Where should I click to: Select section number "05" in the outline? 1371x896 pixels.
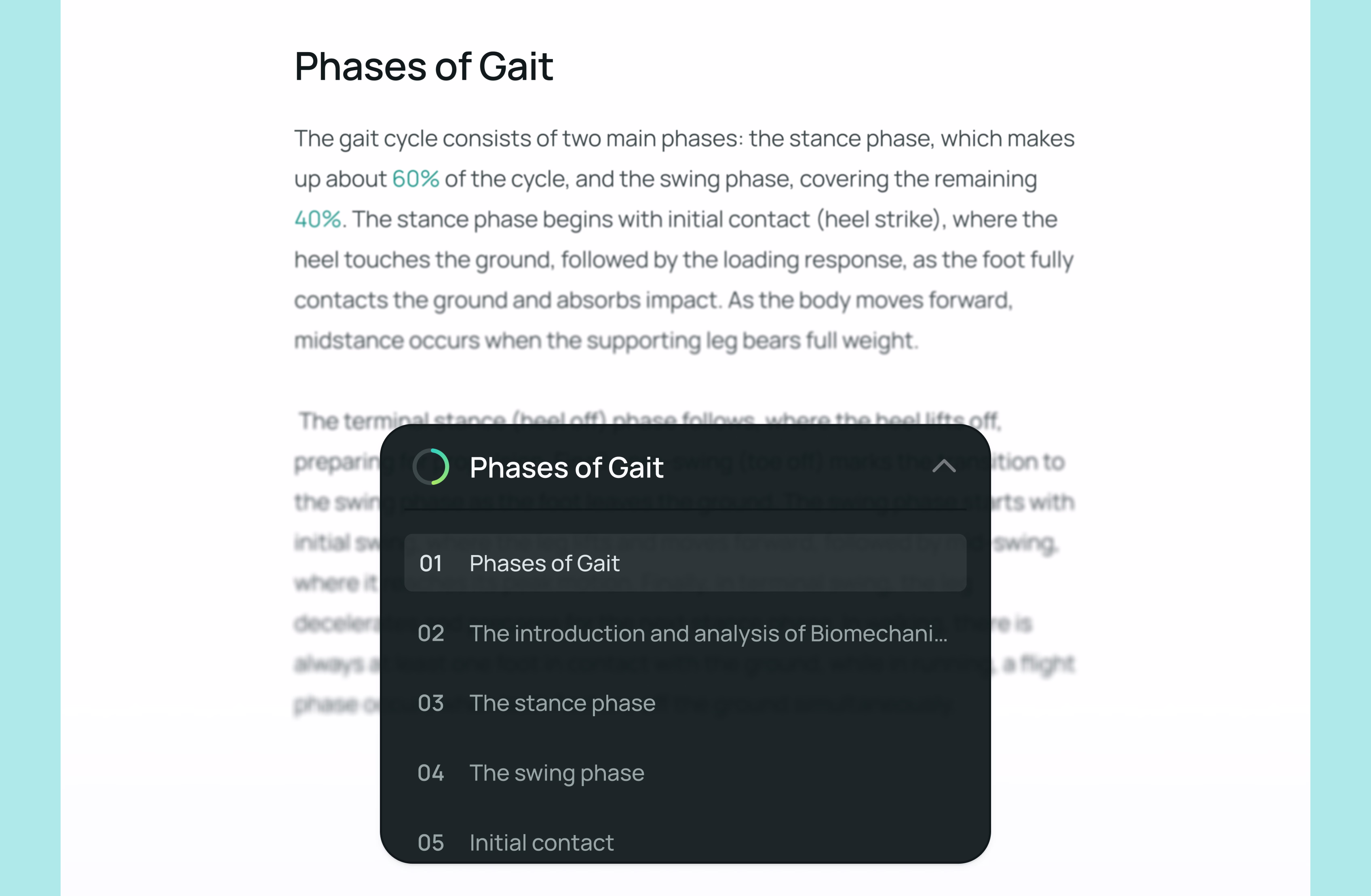(430, 842)
